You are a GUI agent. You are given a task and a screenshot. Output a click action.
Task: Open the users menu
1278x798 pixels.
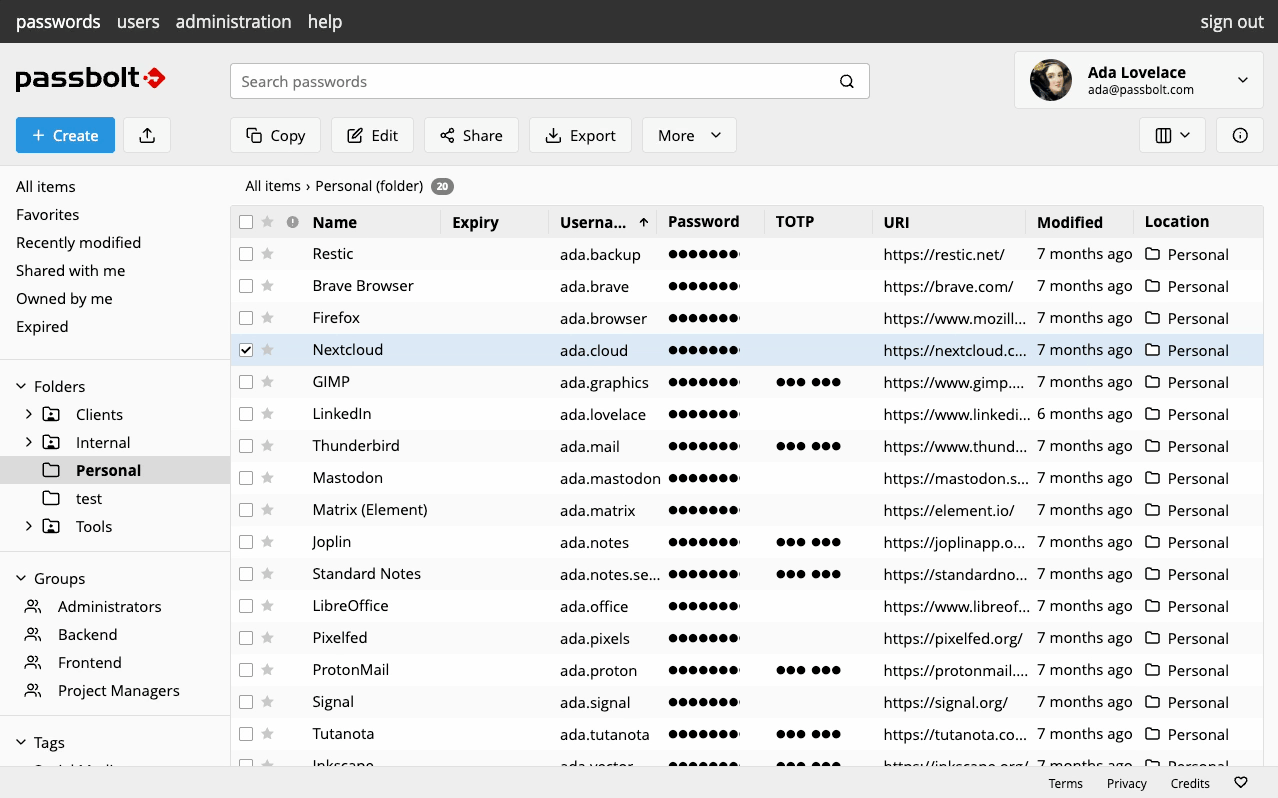coord(138,21)
